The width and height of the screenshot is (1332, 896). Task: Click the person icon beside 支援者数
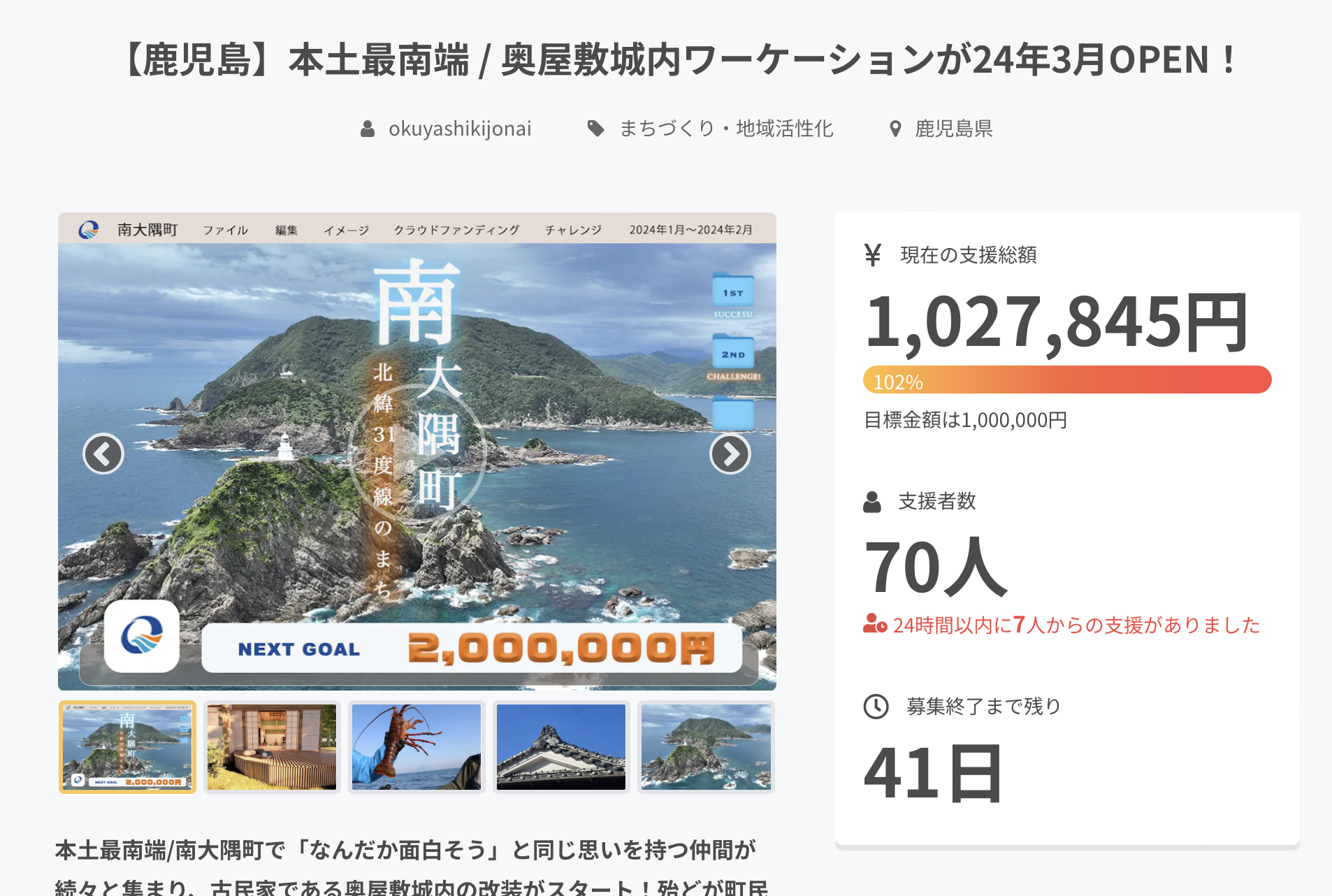pos(872,501)
